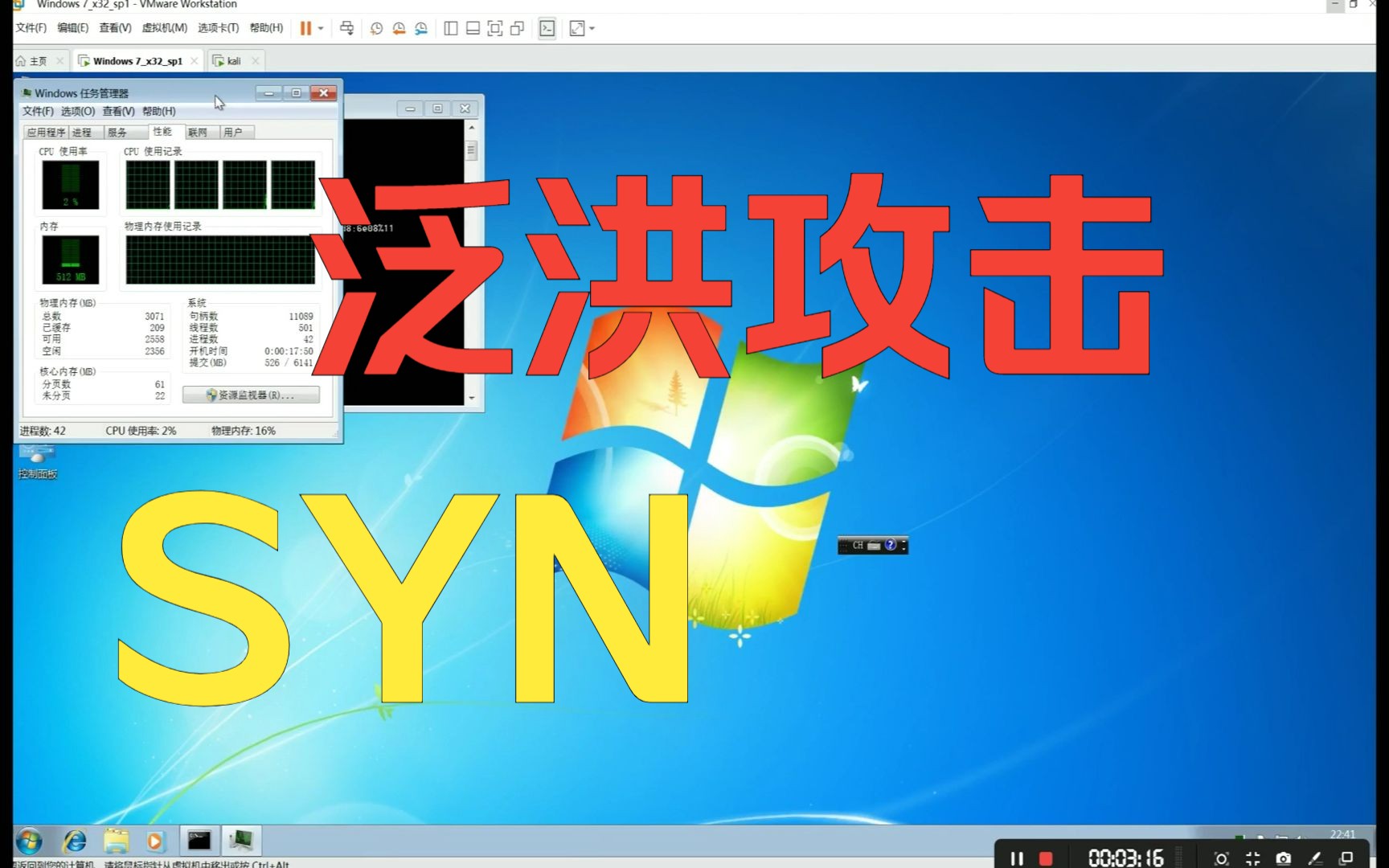Launch Internet Explorer from the taskbar
Image resolution: width=1389 pixels, height=868 pixels.
coord(75,841)
